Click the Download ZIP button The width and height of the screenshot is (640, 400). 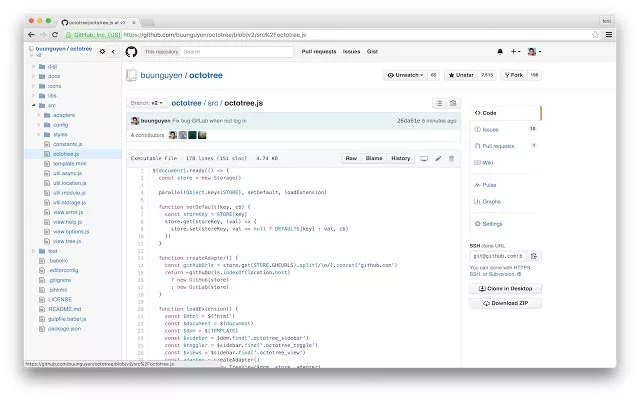[505, 303]
